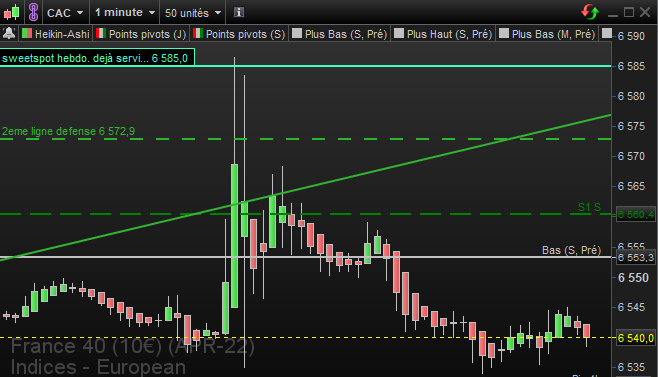658x377 pixels.
Task: Open the candlestick chart style icon
Action: [x=12, y=12]
